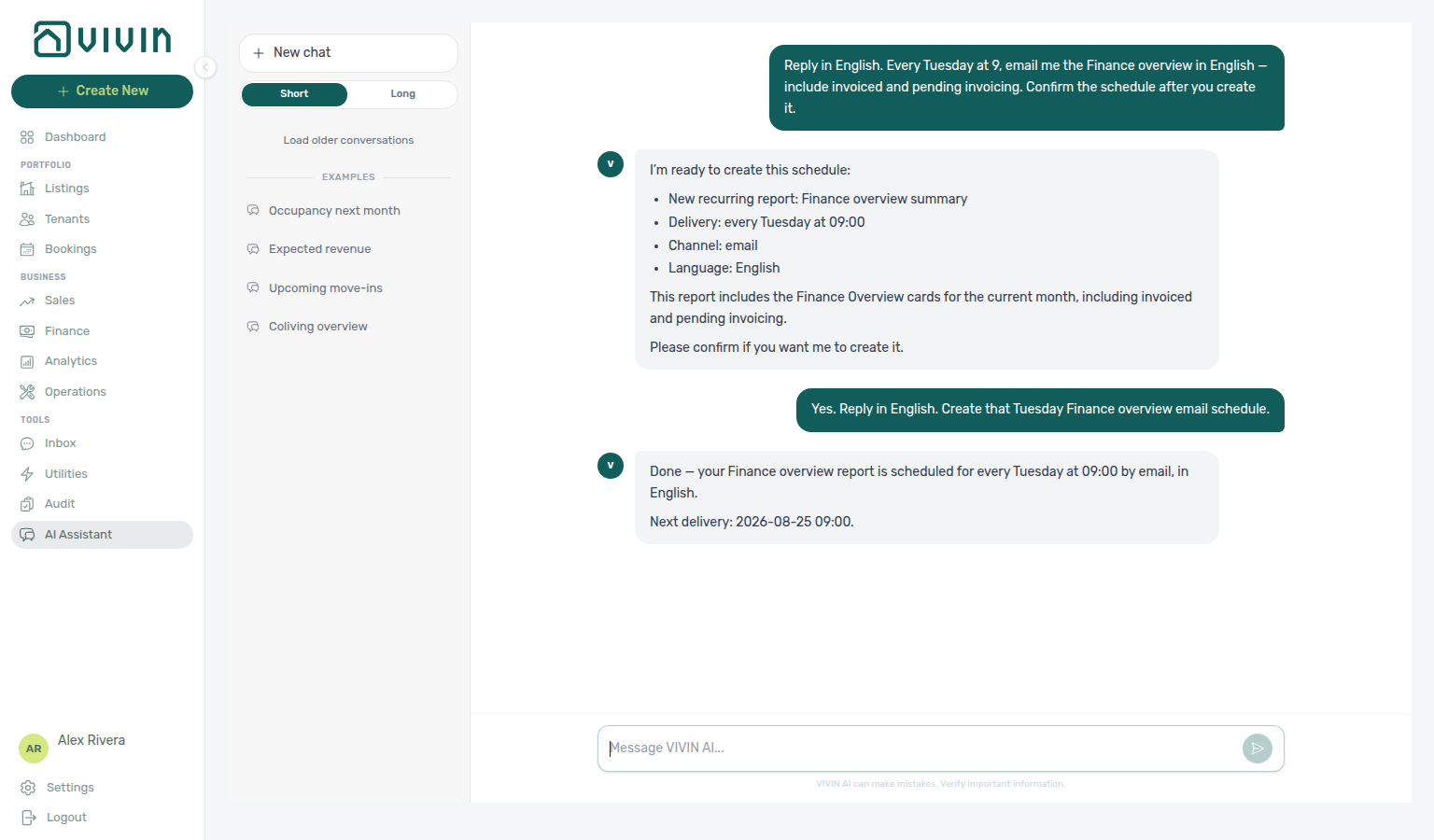1434x840 pixels.
Task: Click 'Language: English' bullet
Action: [724, 268]
